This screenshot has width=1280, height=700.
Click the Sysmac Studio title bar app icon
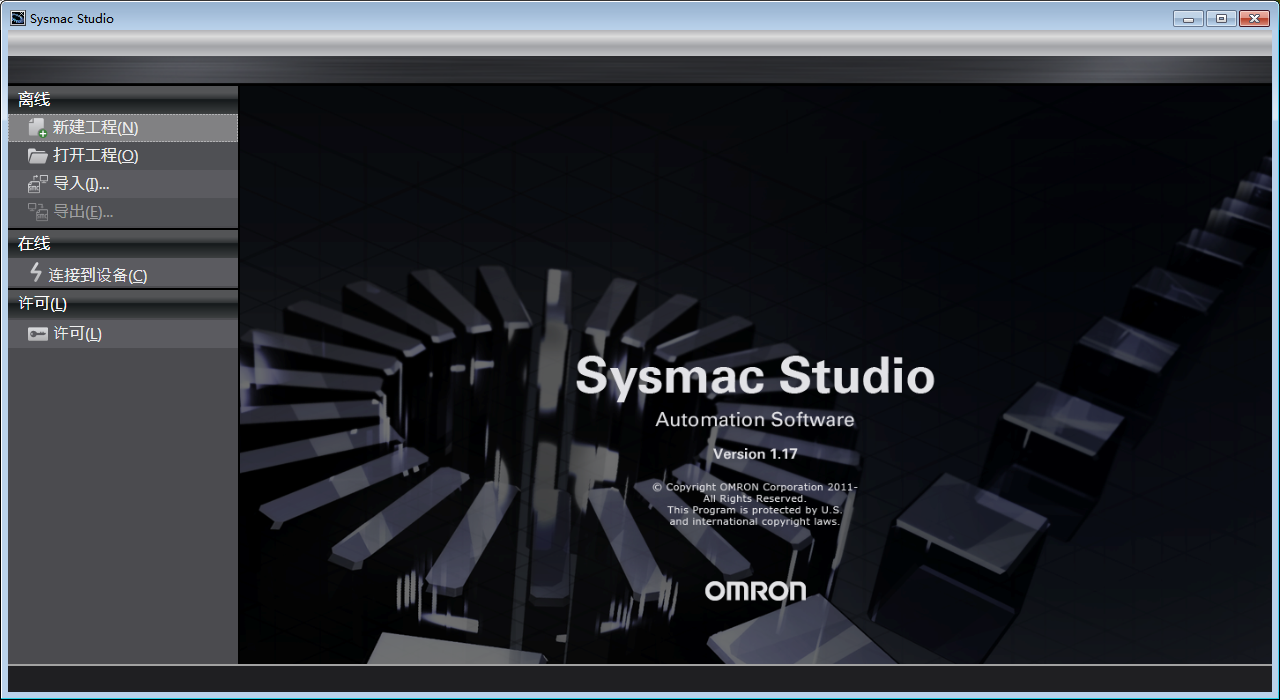pyautogui.click(x=18, y=18)
